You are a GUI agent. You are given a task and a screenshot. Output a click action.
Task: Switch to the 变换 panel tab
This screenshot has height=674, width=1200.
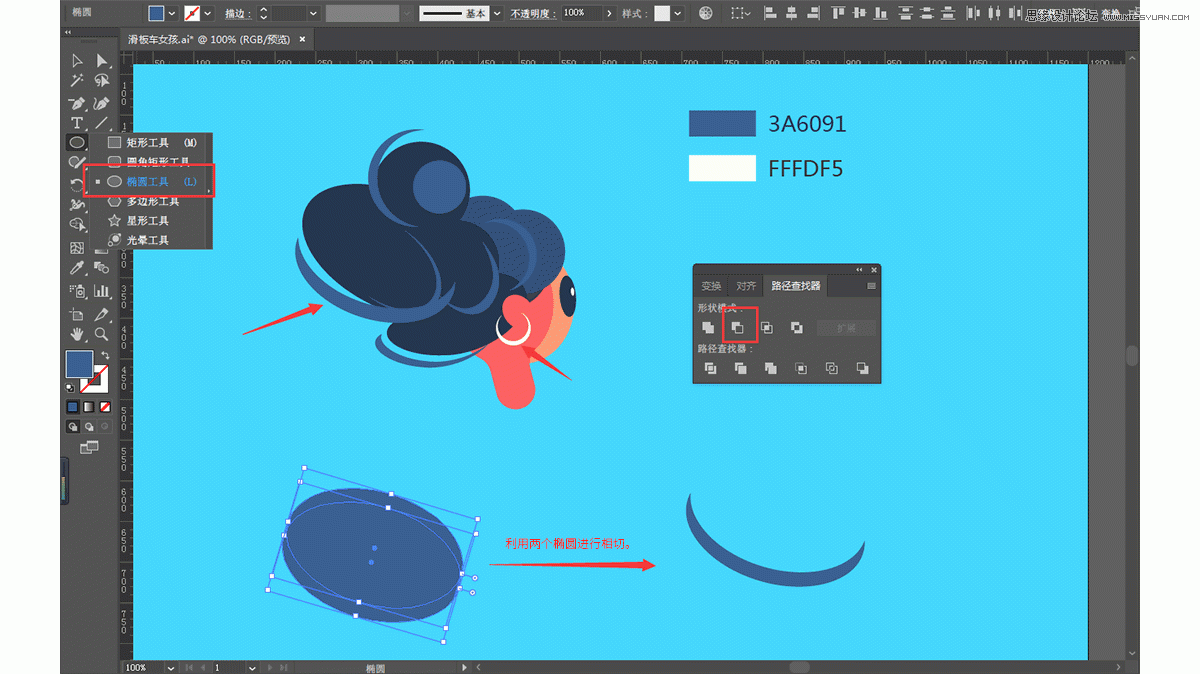tap(711, 286)
